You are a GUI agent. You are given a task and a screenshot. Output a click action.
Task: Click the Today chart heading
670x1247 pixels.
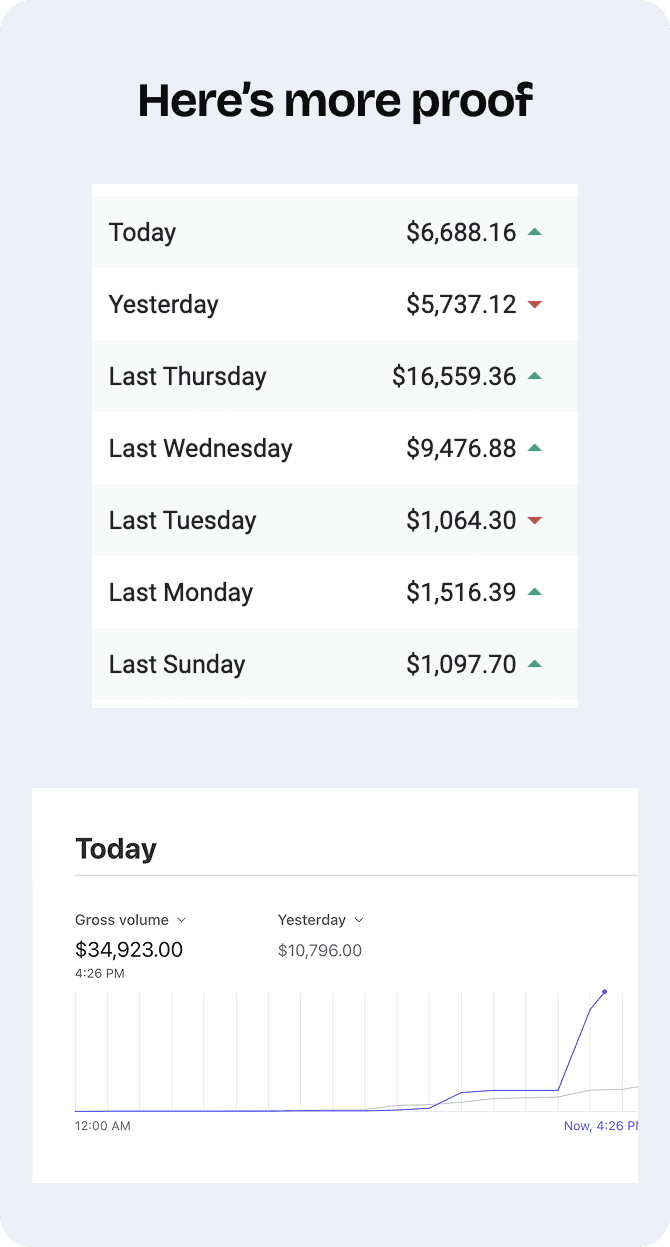point(116,849)
